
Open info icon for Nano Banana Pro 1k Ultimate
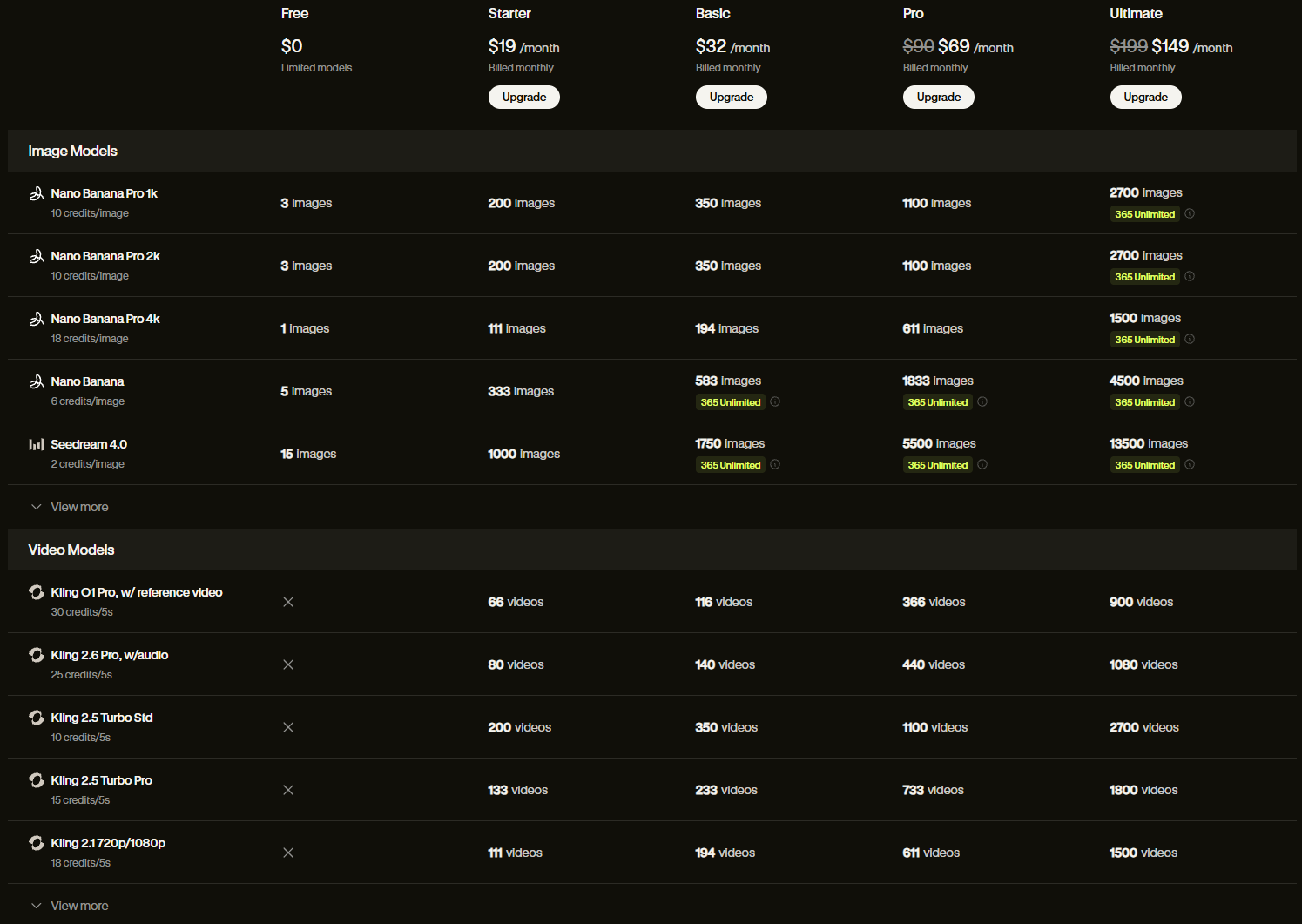point(1190,213)
